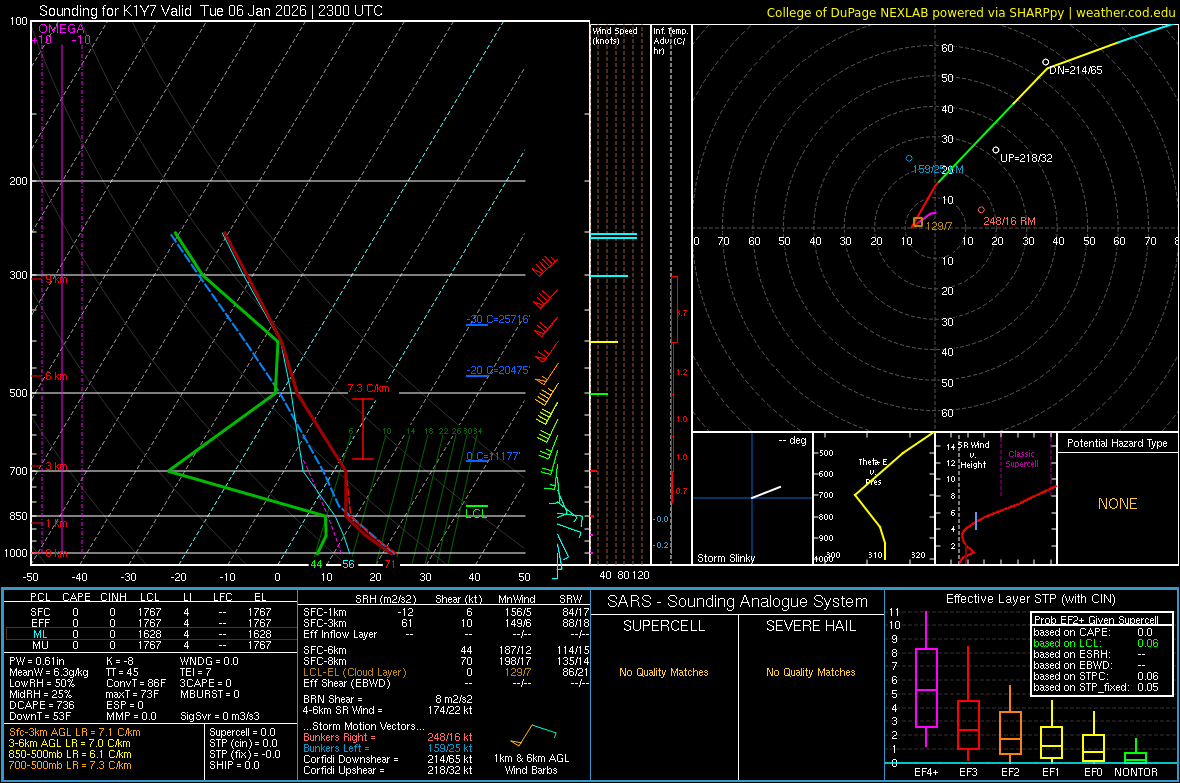Click the 0 C=11177' freezing level label

tap(493, 456)
